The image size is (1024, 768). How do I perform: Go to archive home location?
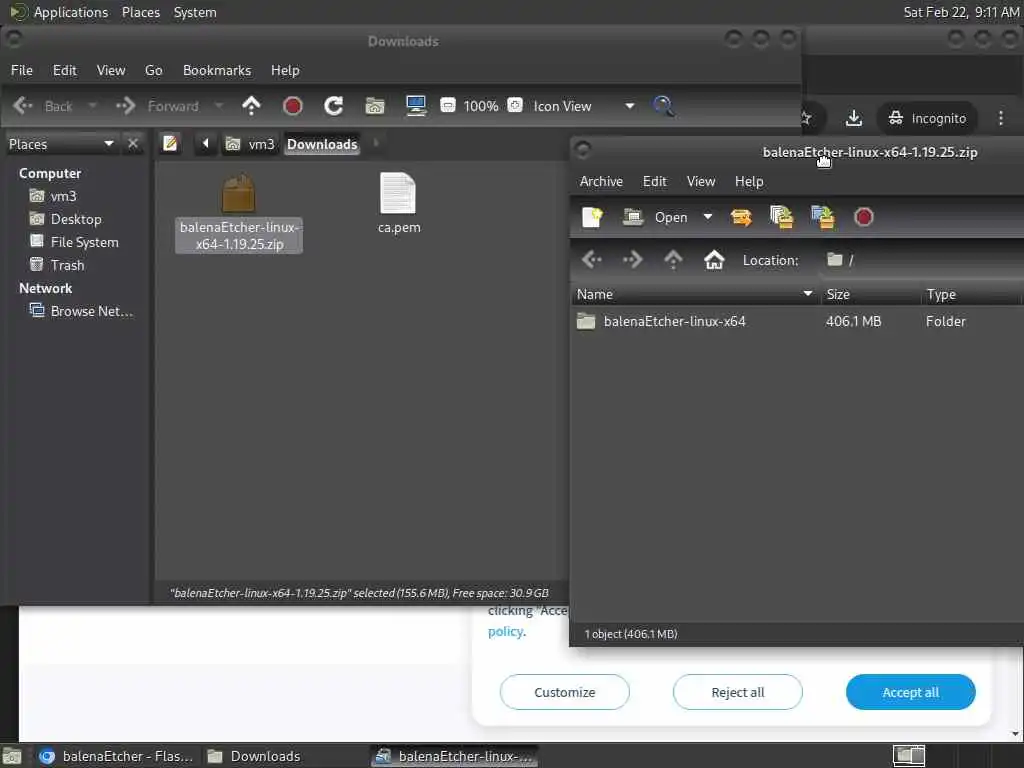click(714, 260)
